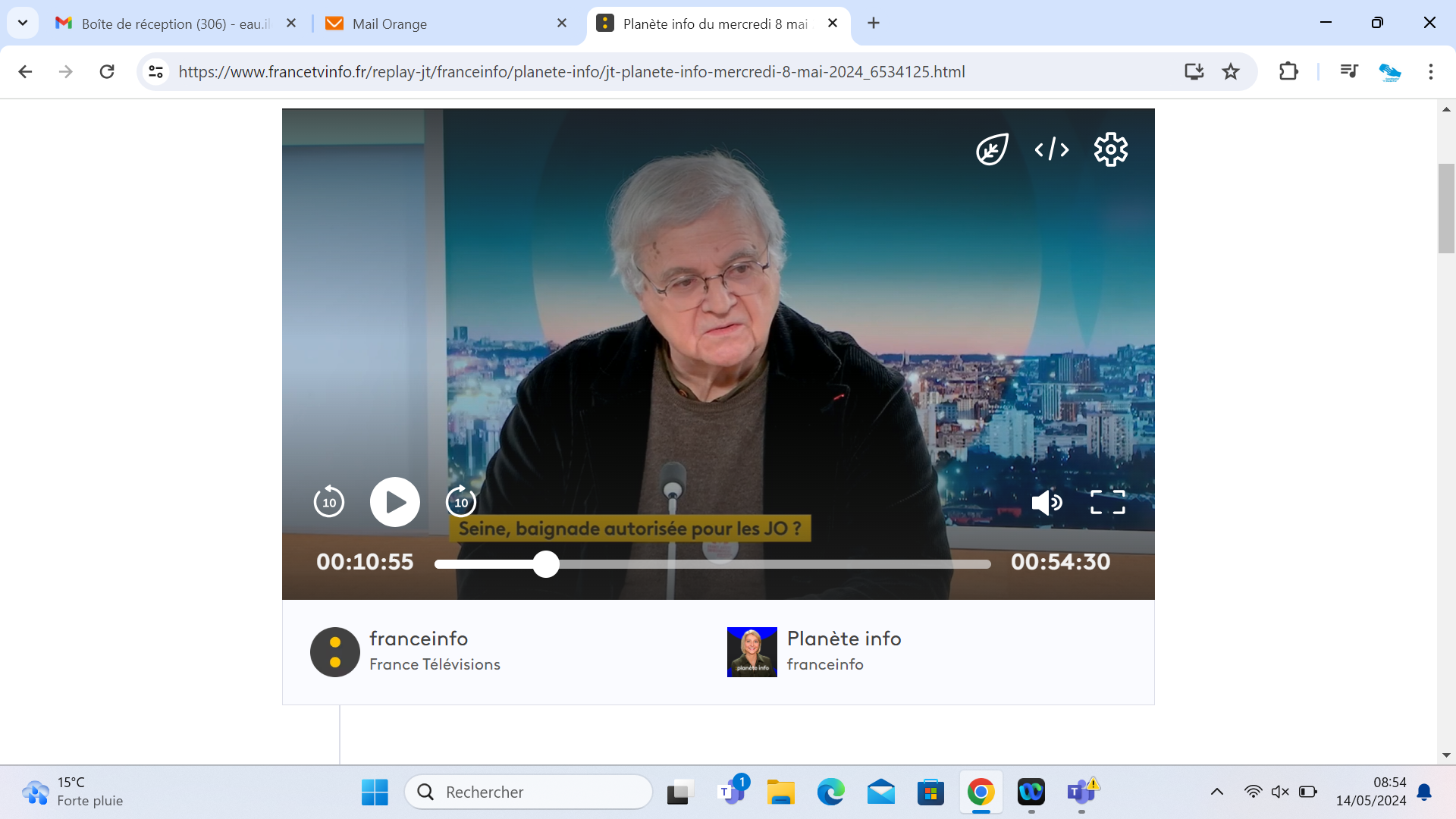The height and width of the screenshot is (819, 1456).
Task: Click the Planète info show thumbnail
Action: point(752,652)
